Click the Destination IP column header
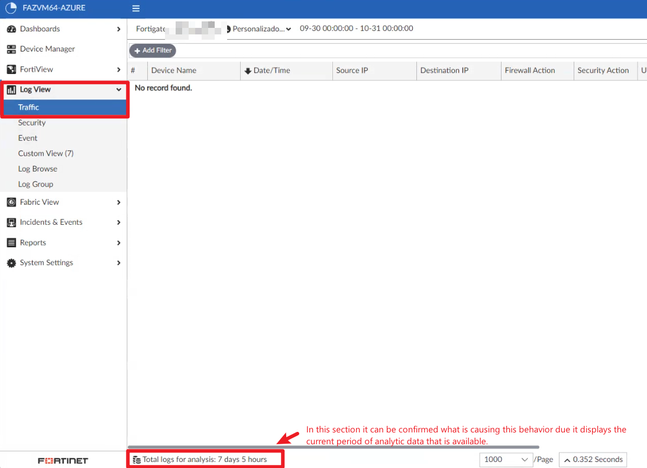 click(x=459, y=71)
